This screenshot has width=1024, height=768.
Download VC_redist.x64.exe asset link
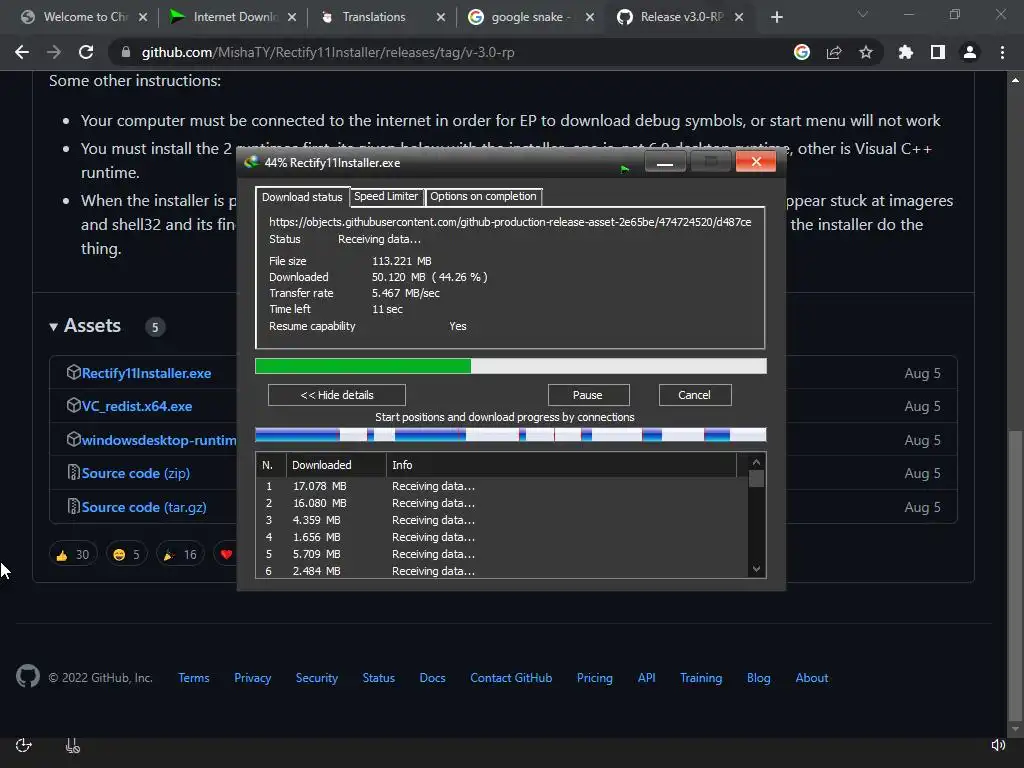point(136,406)
